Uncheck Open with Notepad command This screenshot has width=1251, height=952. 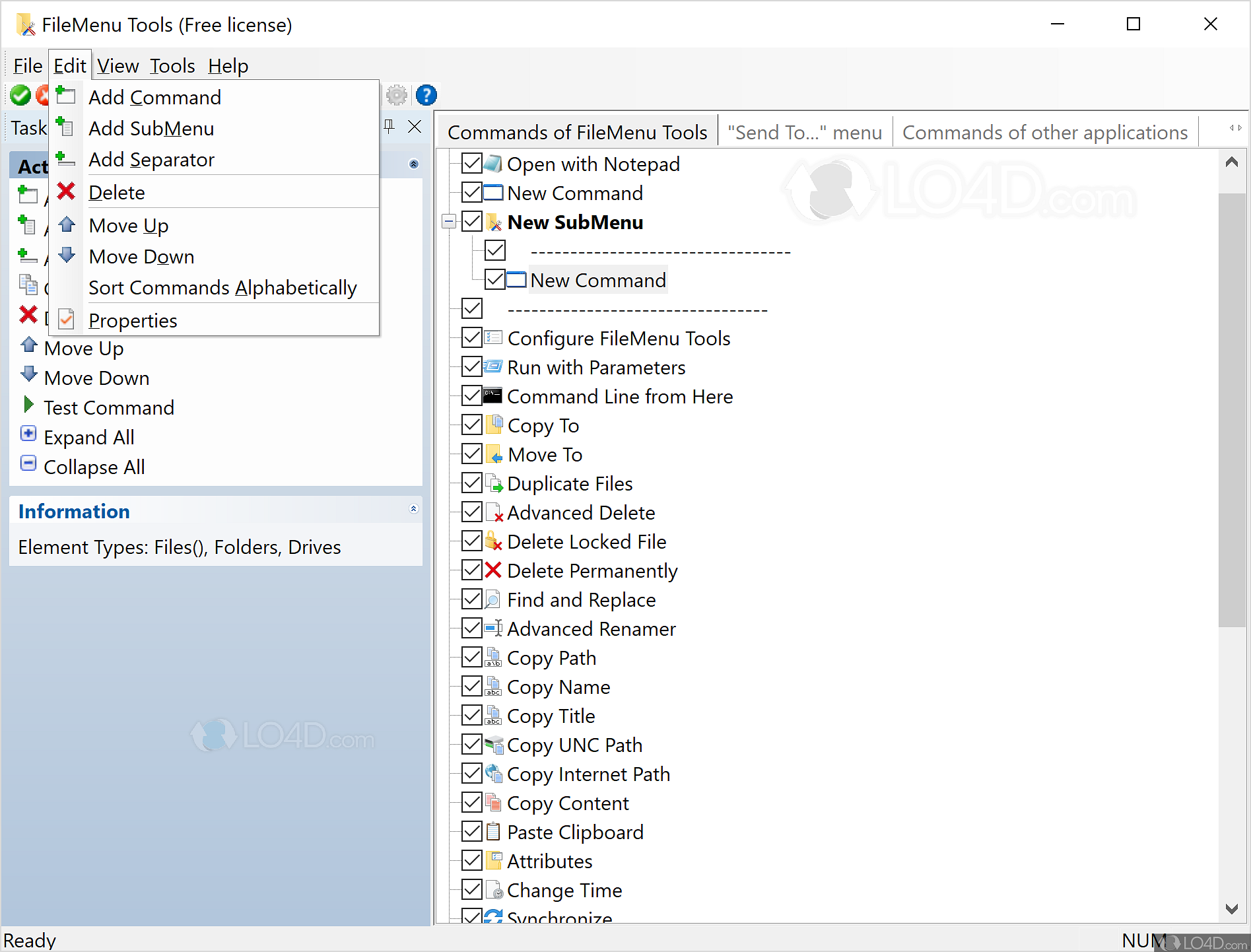pyautogui.click(x=471, y=163)
